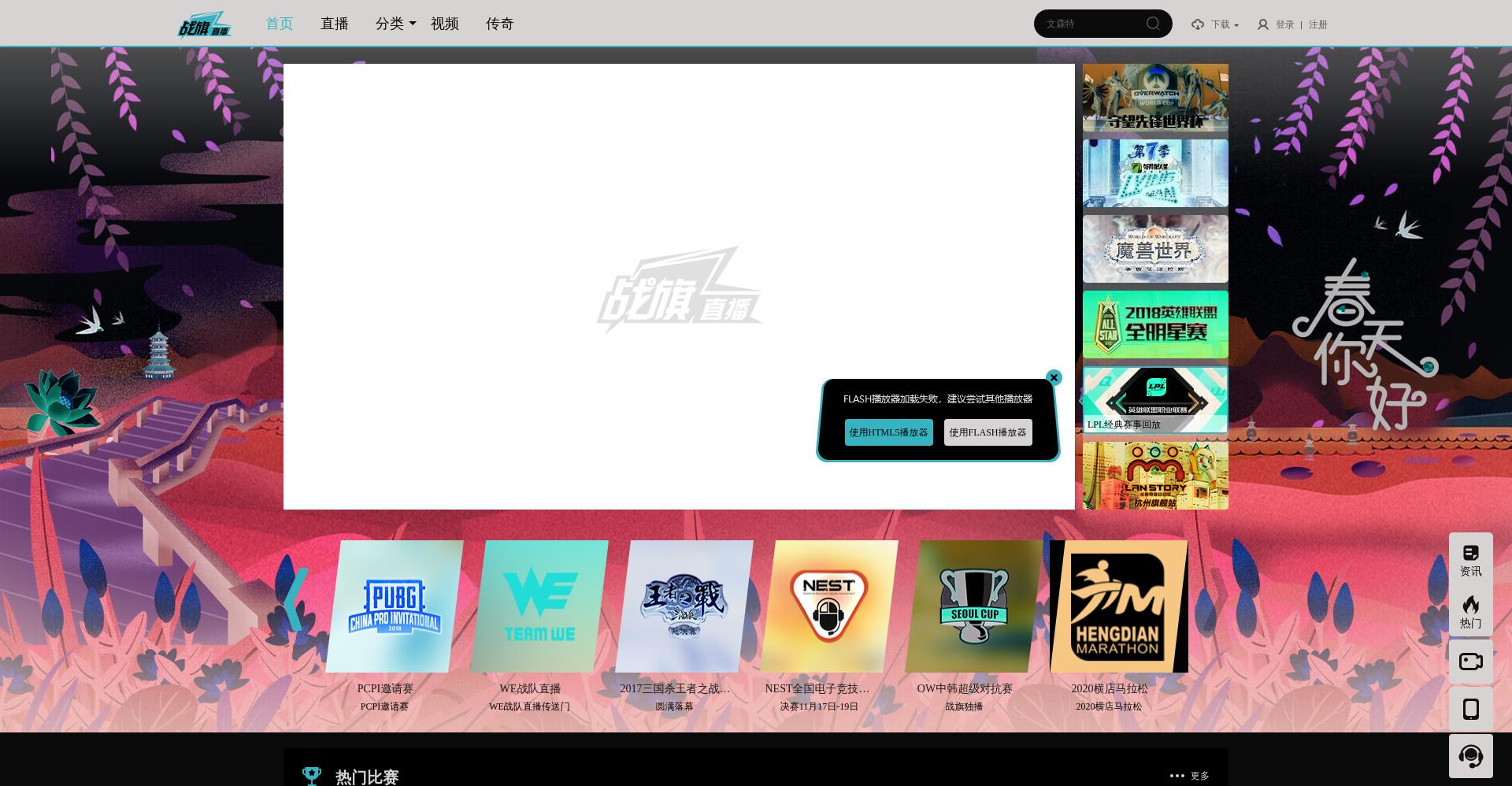Screen dimensions: 1512x786
Task: Click the WE战队直播传送门 subtitle
Action: pyautogui.click(x=529, y=706)
